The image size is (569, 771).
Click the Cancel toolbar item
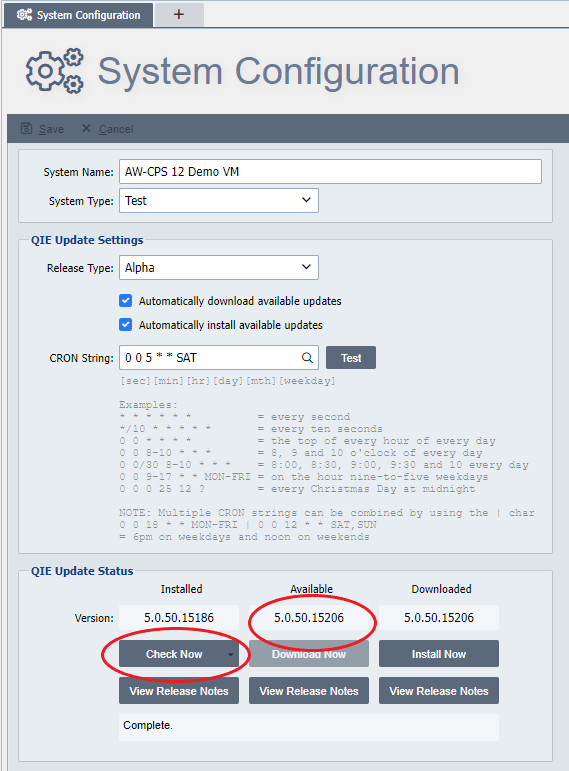(108, 129)
